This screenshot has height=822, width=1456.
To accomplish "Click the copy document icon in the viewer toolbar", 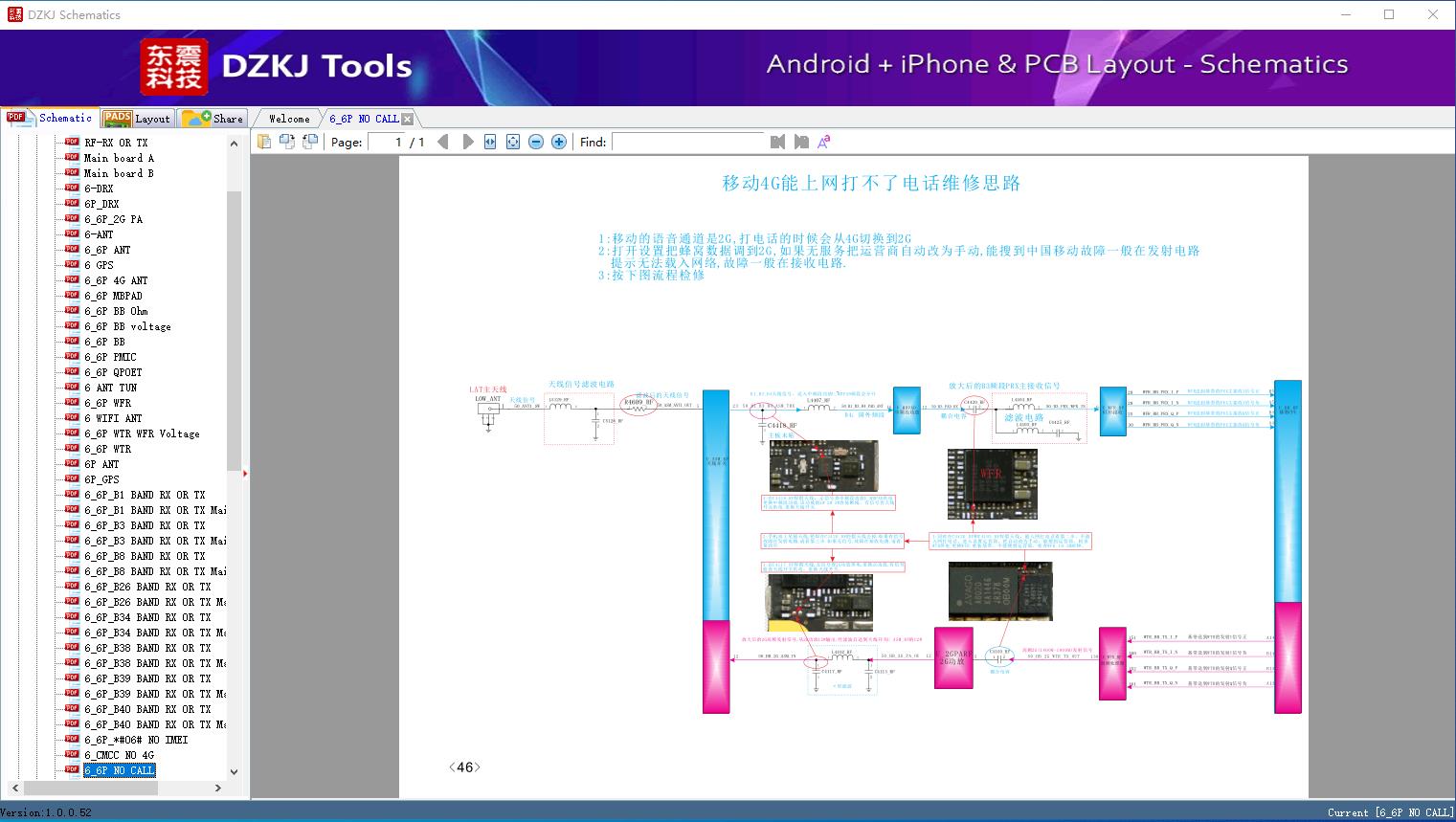I will coord(263,142).
